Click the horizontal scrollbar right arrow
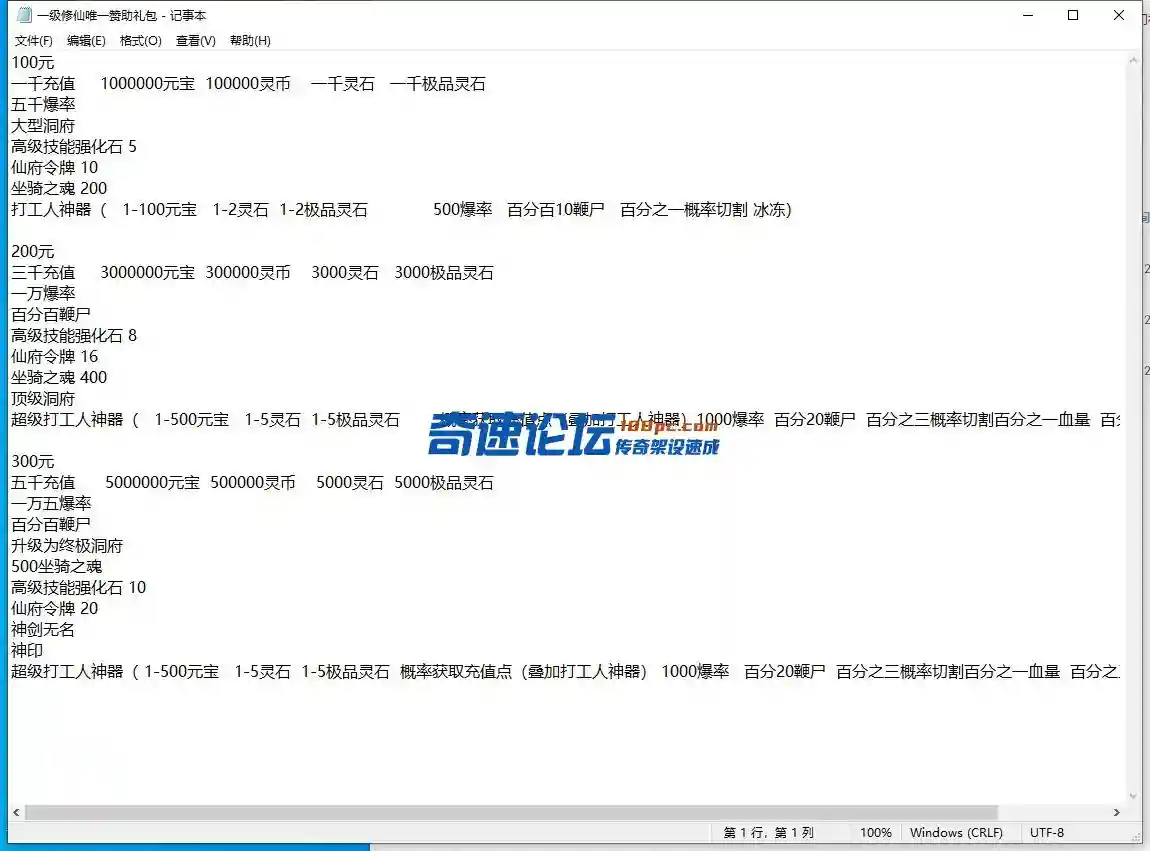Screen dimensions: 1150x851 click(1116, 812)
